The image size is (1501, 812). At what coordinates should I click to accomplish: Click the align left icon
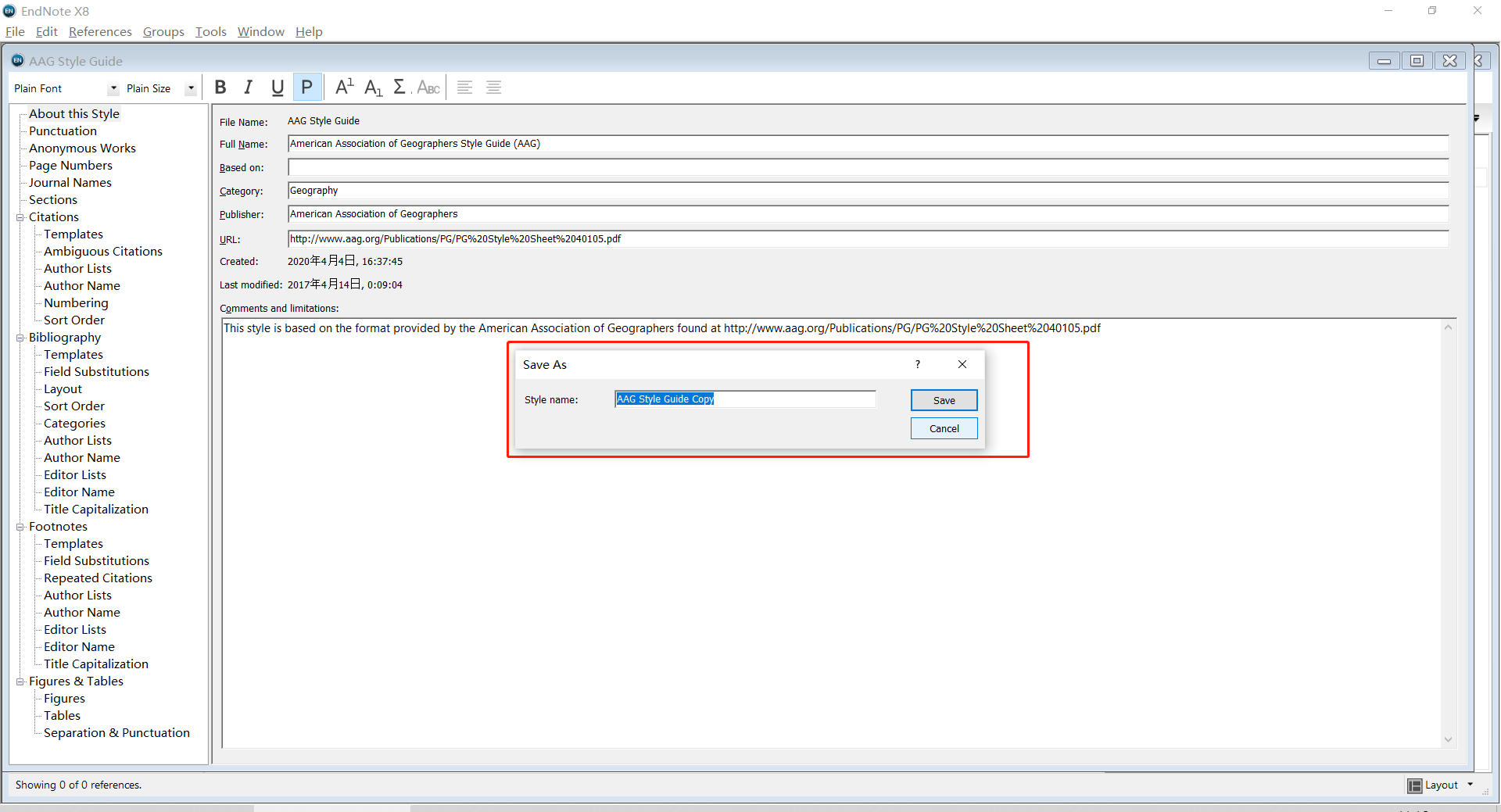pyautogui.click(x=464, y=88)
